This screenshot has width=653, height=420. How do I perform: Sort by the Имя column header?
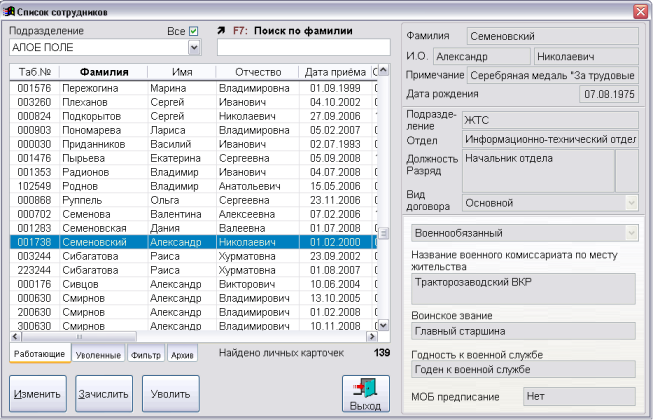[182, 72]
